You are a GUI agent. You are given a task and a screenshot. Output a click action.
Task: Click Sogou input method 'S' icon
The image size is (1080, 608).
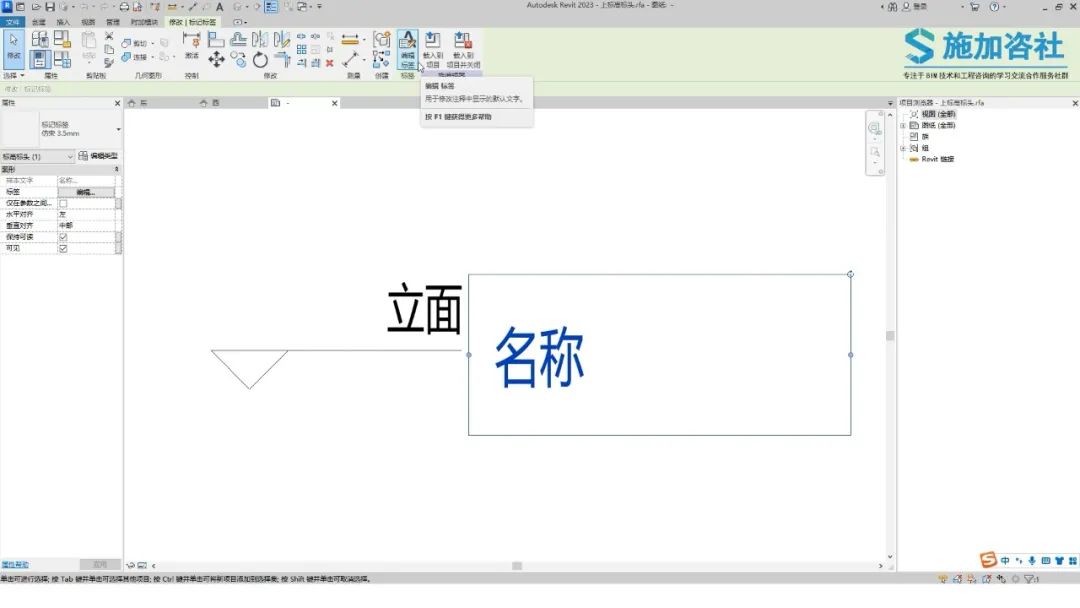click(988, 559)
